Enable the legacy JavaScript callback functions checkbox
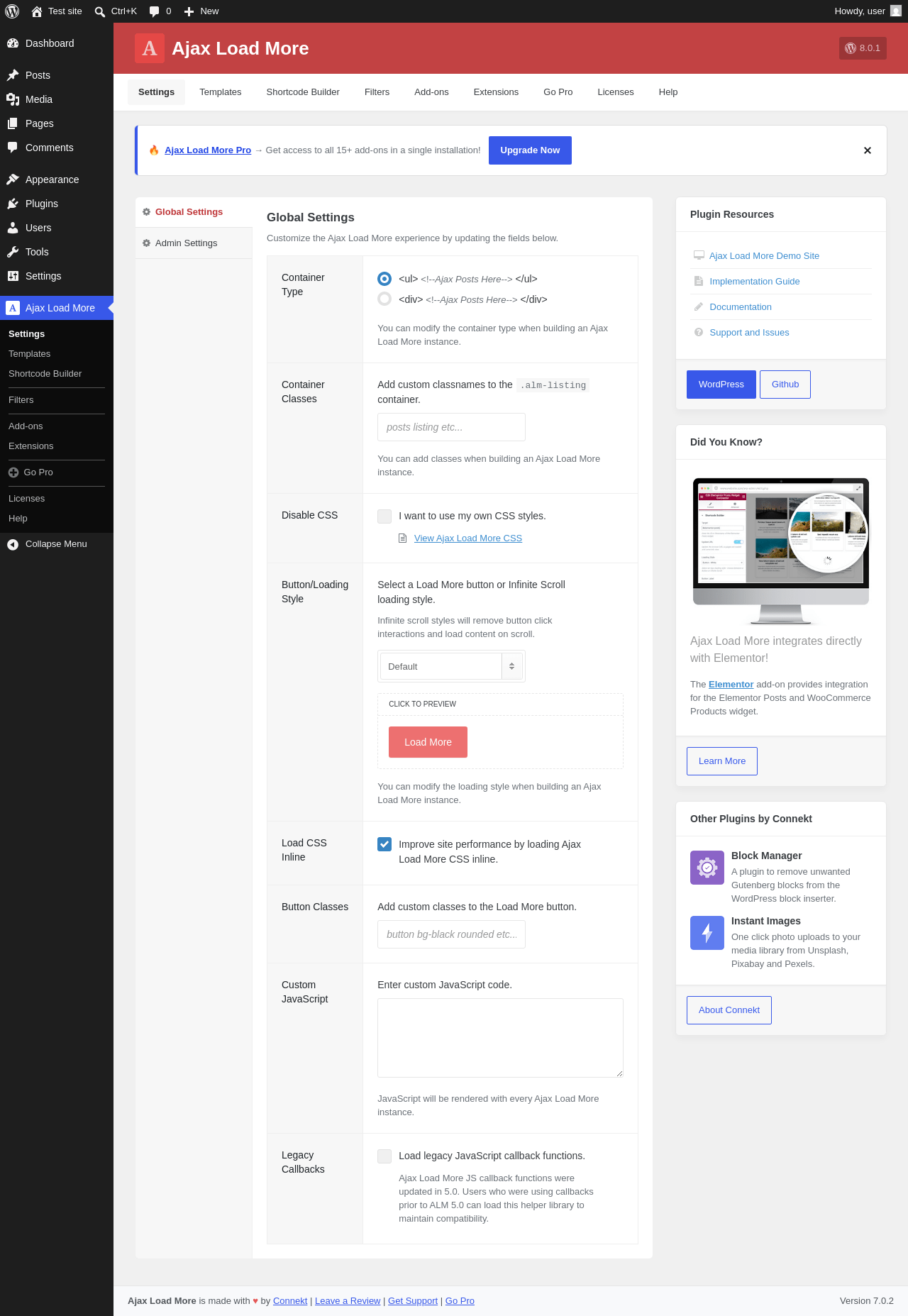The image size is (908, 1316). point(384,1156)
